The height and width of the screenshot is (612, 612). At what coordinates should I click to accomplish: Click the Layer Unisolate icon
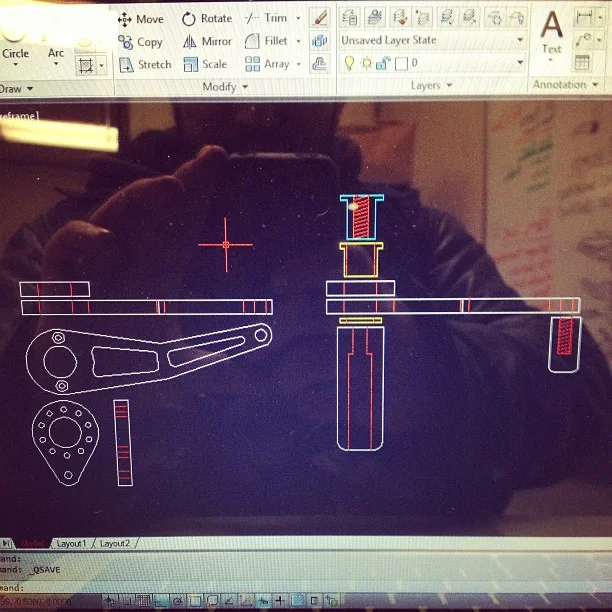[x=470, y=17]
